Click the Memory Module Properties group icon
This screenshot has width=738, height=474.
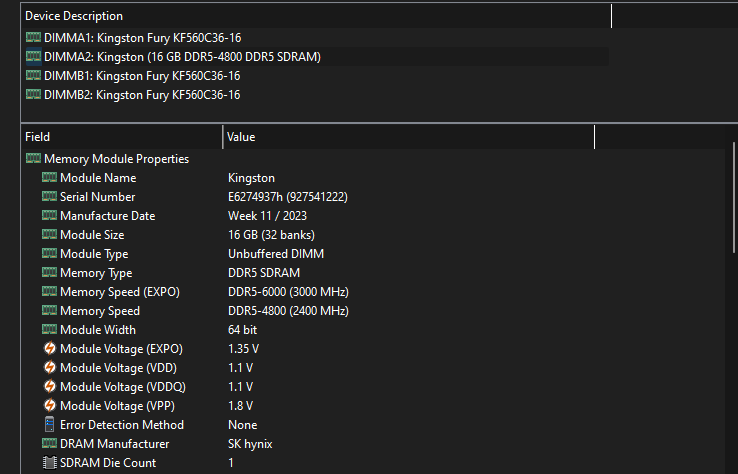tap(33, 159)
